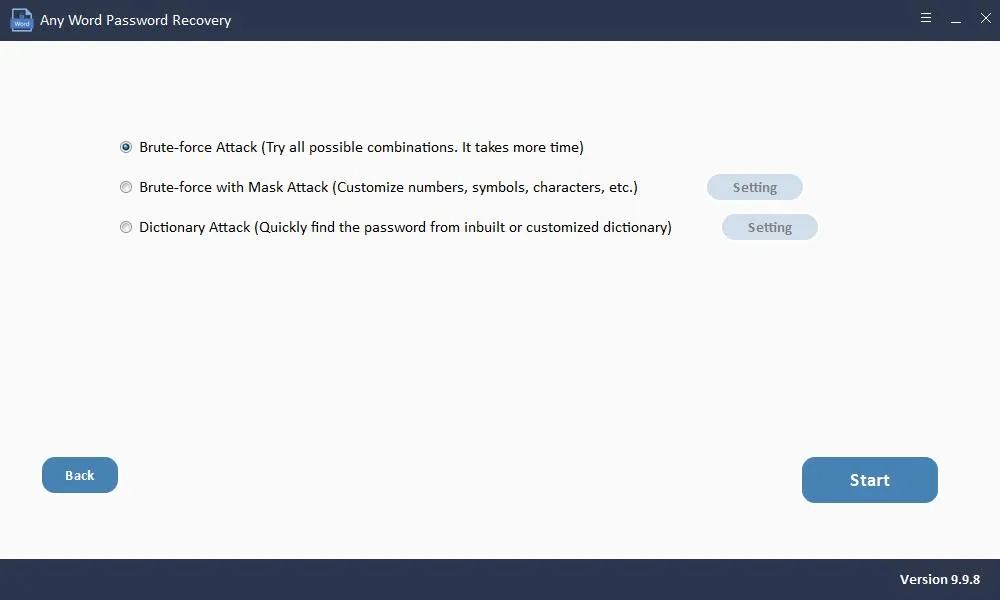Click the Version 9.9.8 label
This screenshot has height=600, width=1000.
939,579
